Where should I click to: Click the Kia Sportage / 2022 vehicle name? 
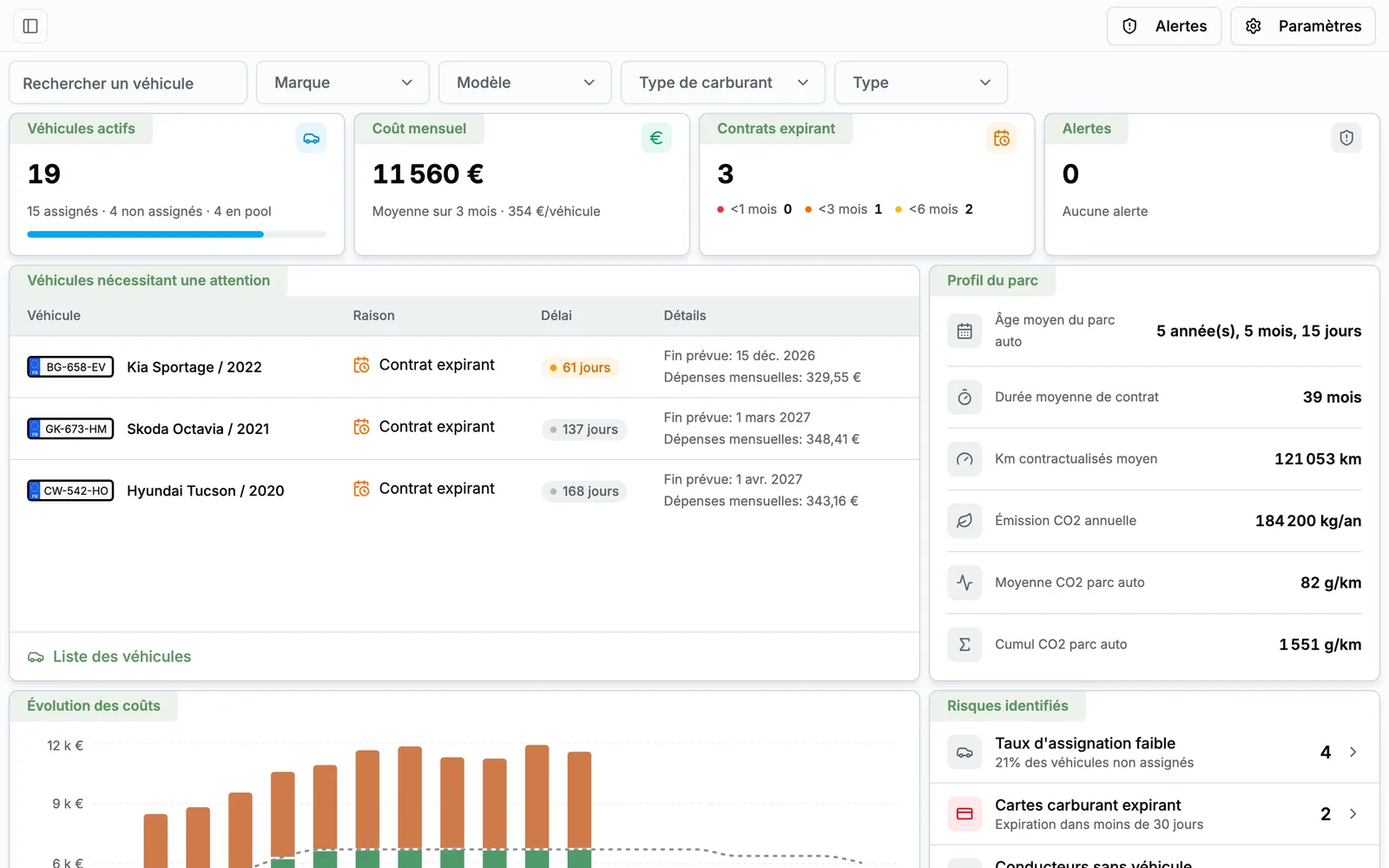tap(194, 367)
